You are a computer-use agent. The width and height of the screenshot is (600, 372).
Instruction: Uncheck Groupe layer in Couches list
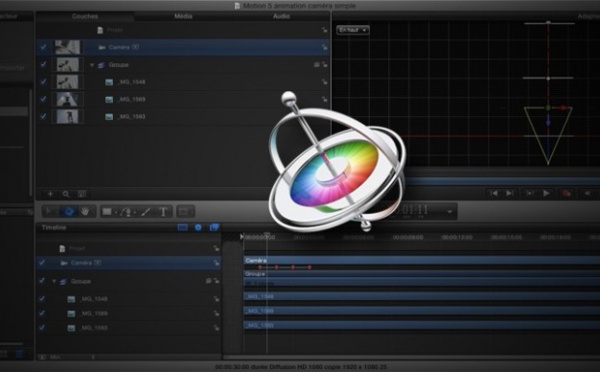pos(43,64)
